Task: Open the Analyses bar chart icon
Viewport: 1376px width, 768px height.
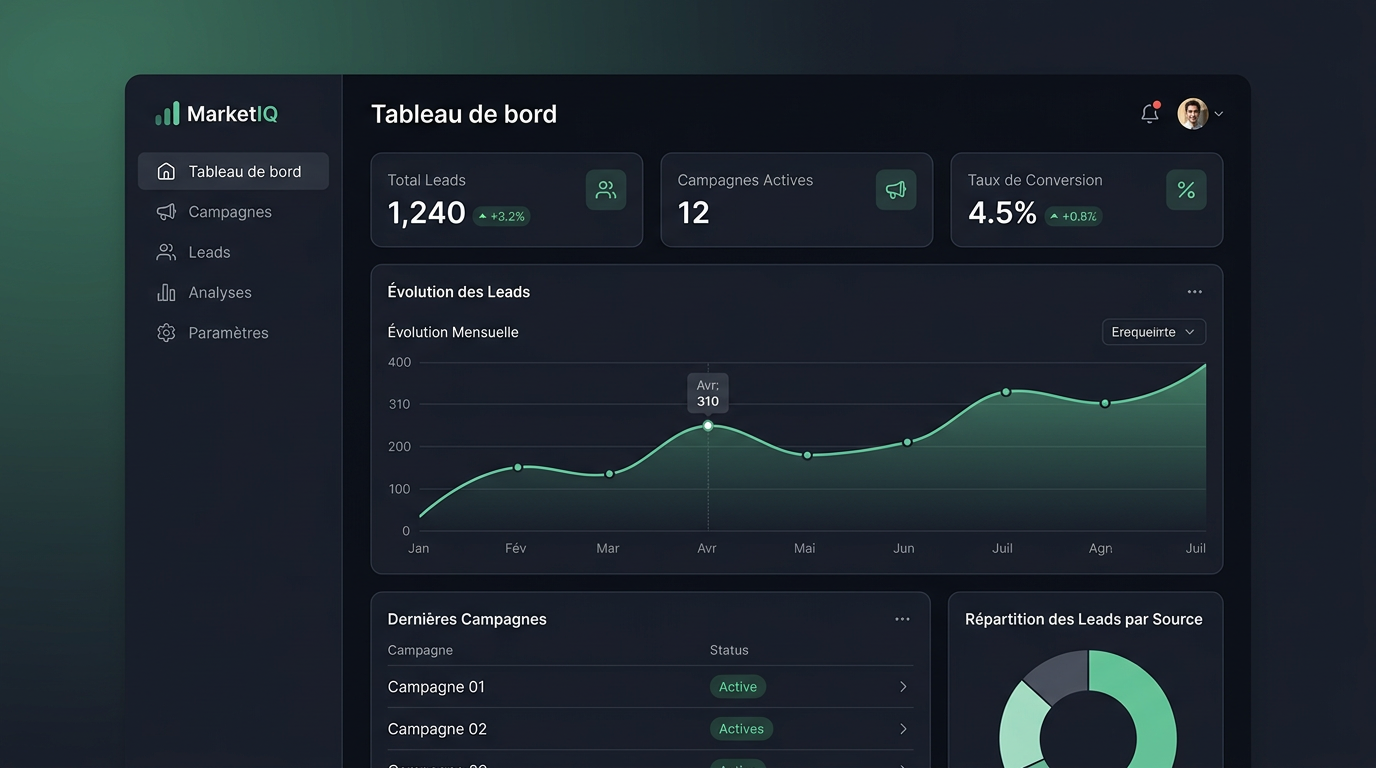Action: (x=166, y=292)
